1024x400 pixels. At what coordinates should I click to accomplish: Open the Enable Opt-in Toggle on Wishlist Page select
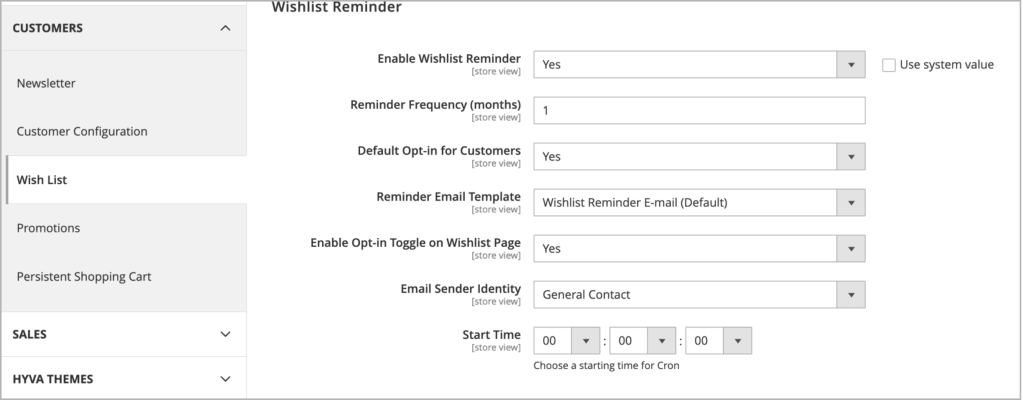[699, 248]
